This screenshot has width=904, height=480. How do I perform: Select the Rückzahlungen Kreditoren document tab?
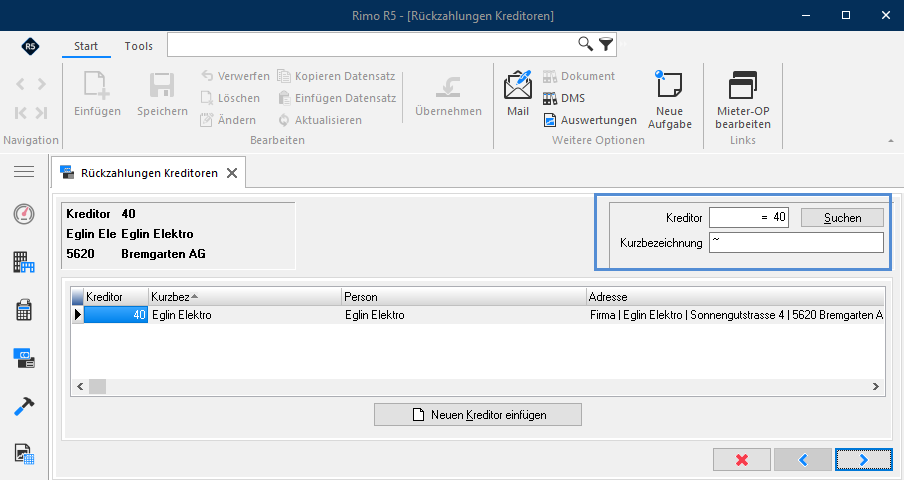coord(149,173)
